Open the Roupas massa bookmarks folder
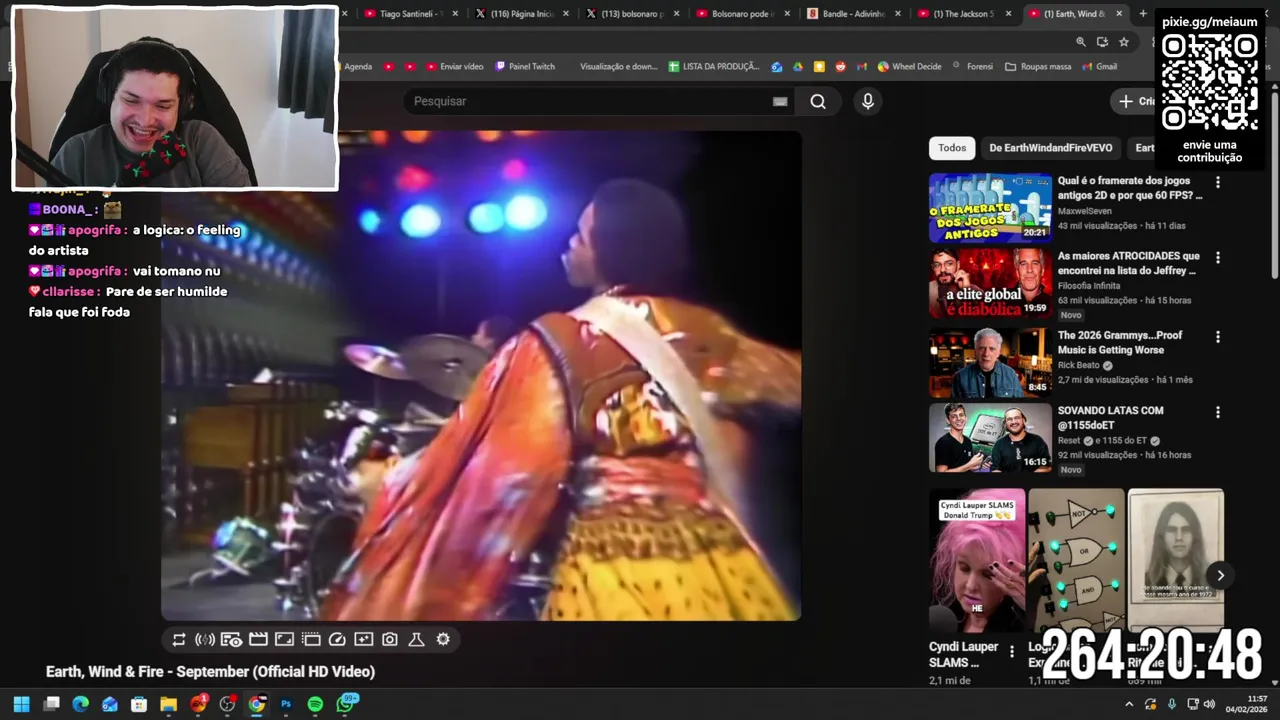 [1038, 67]
